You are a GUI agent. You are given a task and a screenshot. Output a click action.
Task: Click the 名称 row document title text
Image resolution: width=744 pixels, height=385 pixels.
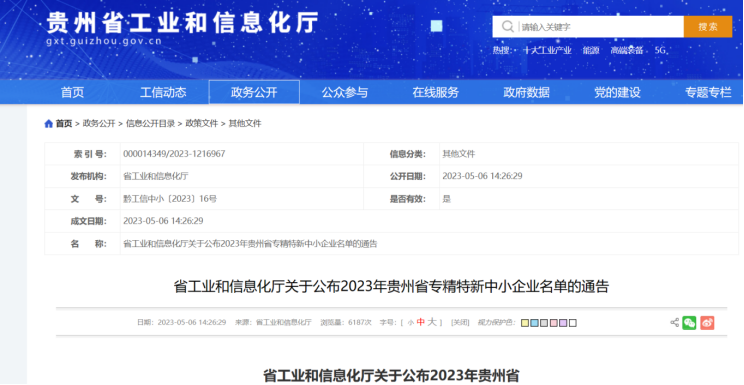pyautogui.click(x=250, y=244)
